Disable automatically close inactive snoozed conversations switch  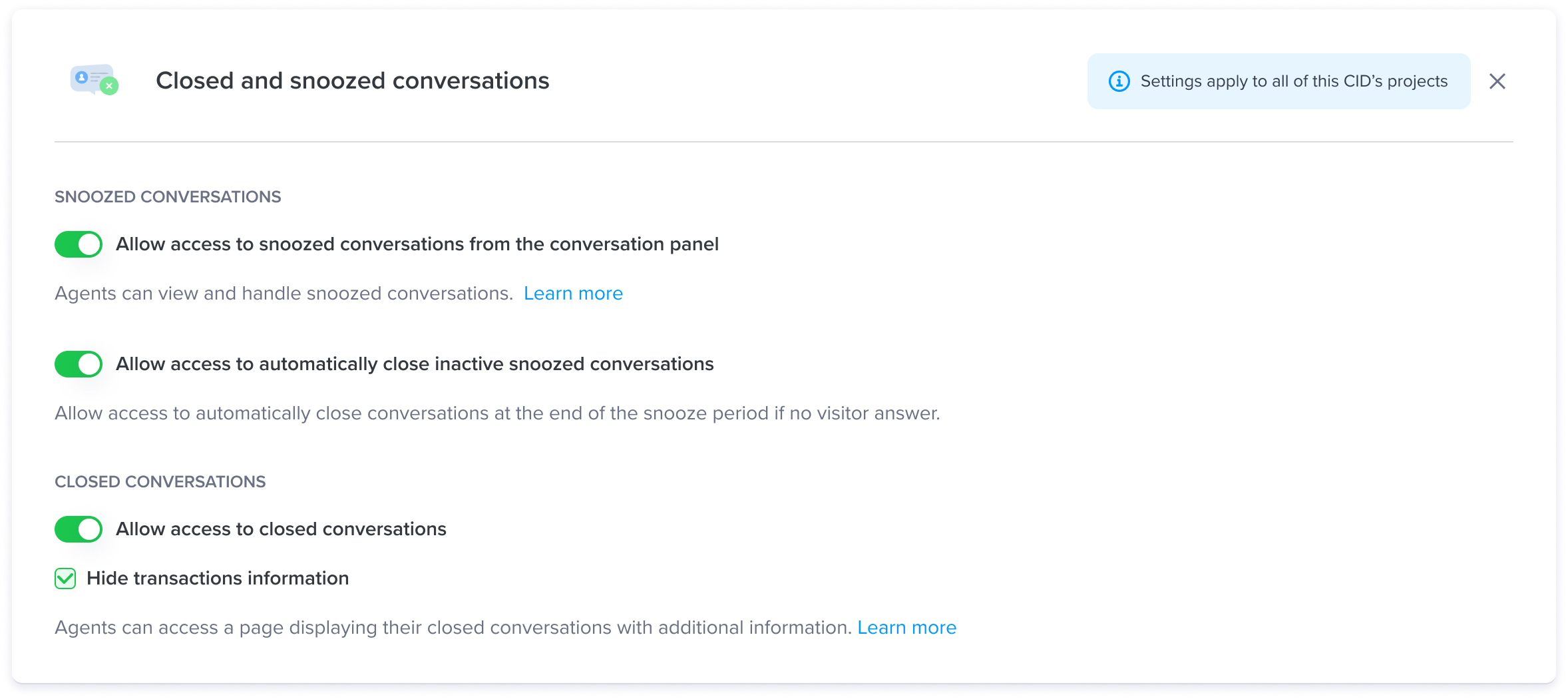point(79,364)
